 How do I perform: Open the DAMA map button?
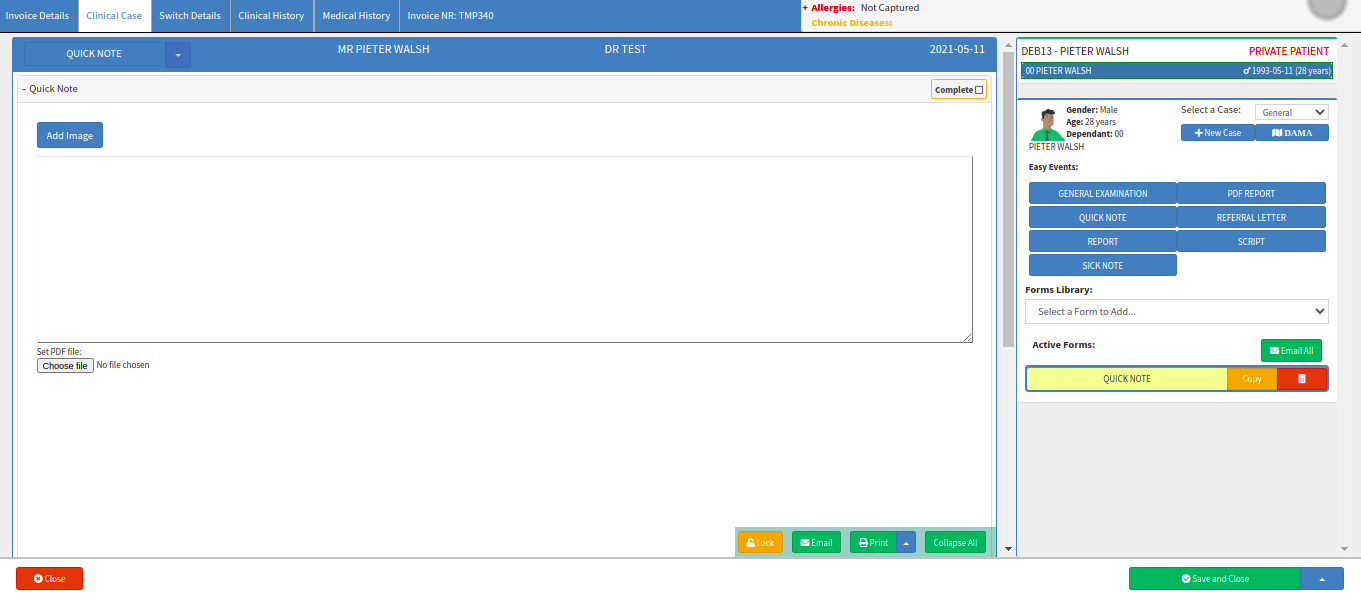pyautogui.click(x=1291, y=133)
